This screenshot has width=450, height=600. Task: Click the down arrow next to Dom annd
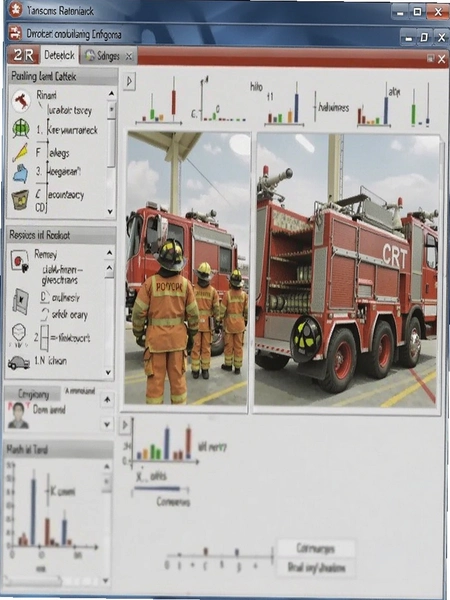point(108,424)
